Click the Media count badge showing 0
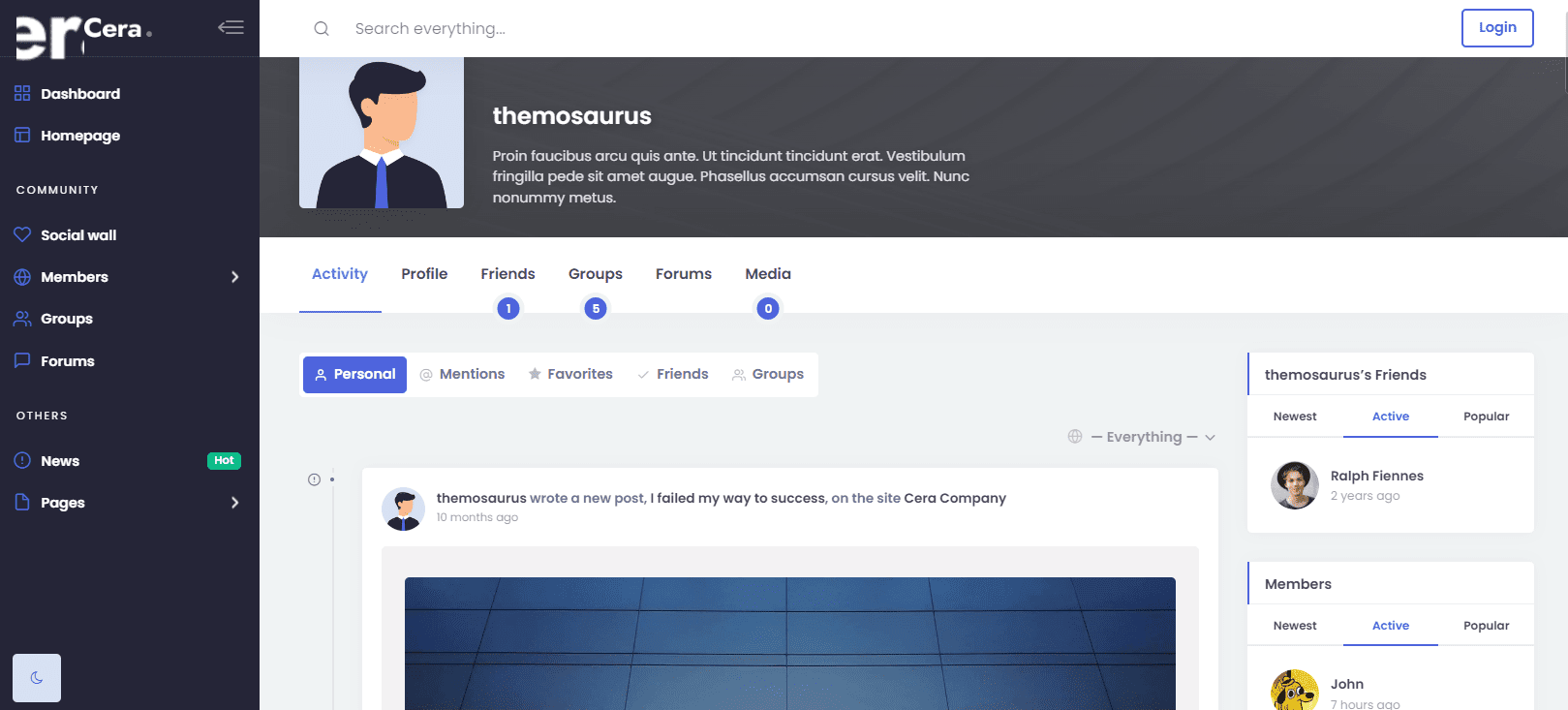This screenshot has height=710, width=1568. [x=768, y=309]
